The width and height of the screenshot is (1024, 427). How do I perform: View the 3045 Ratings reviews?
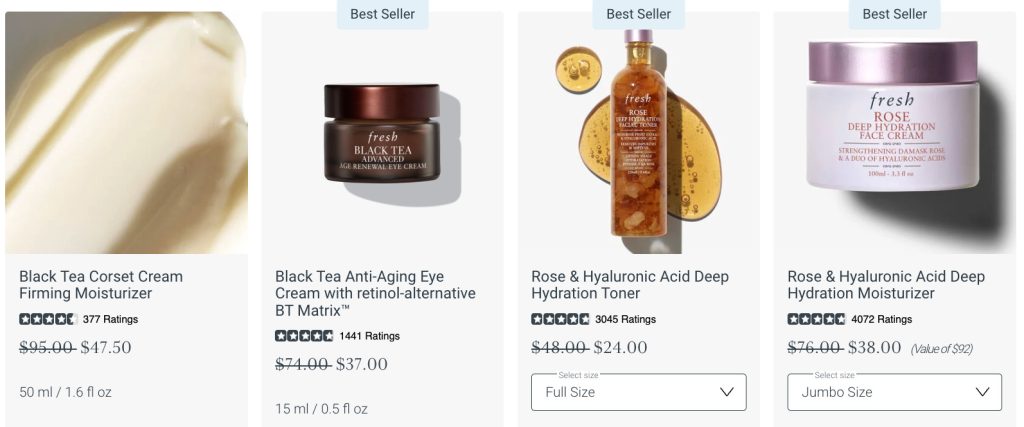[626, 319]
